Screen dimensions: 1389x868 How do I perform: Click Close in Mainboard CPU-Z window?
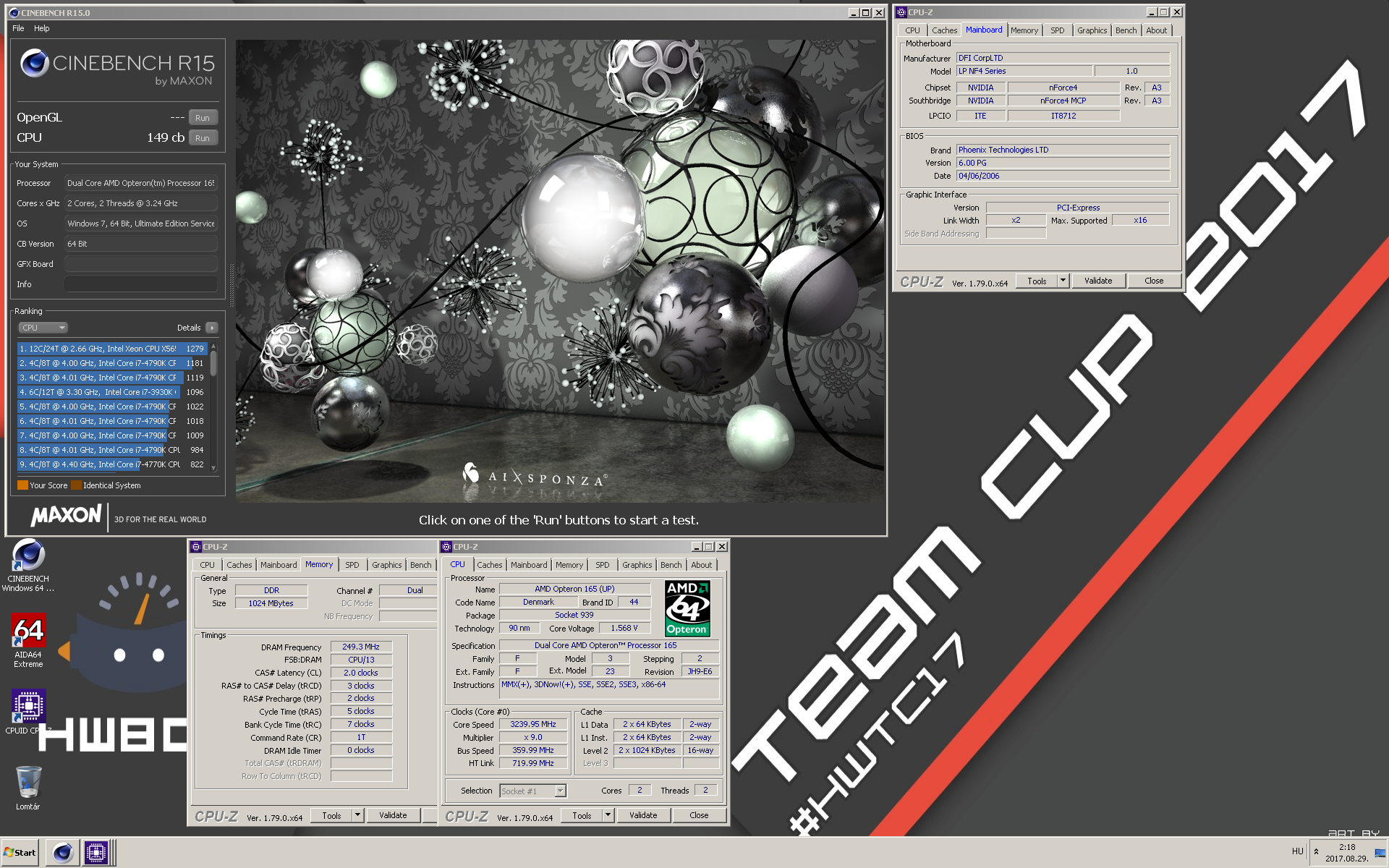1154,281
